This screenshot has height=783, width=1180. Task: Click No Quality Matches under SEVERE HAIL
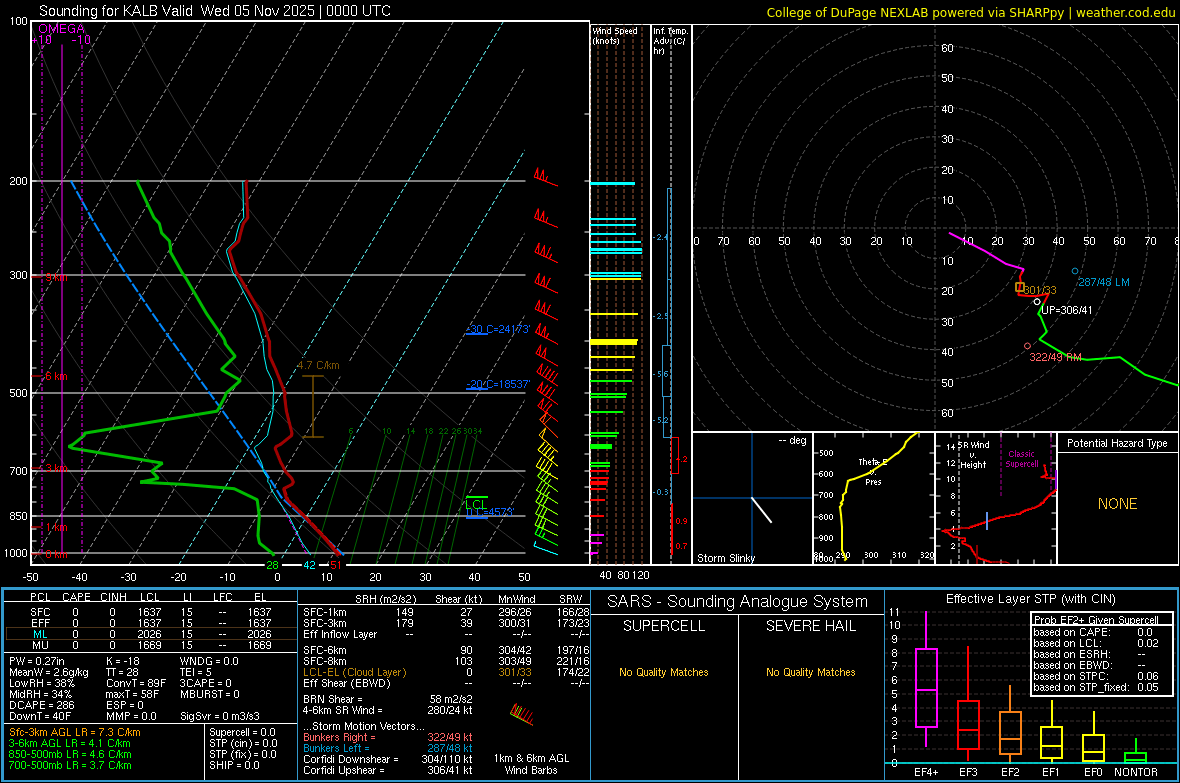point(810,672)
